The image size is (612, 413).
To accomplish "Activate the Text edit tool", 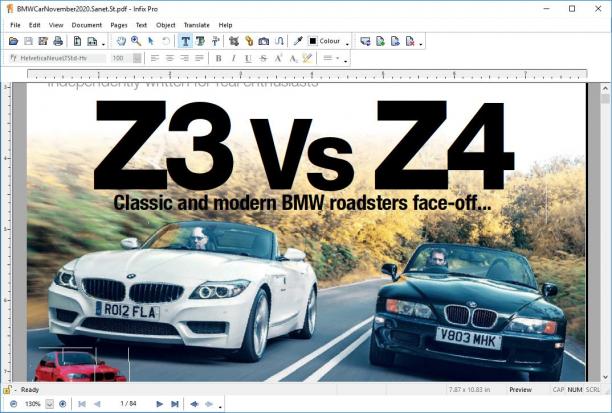I will click(185, 41).
